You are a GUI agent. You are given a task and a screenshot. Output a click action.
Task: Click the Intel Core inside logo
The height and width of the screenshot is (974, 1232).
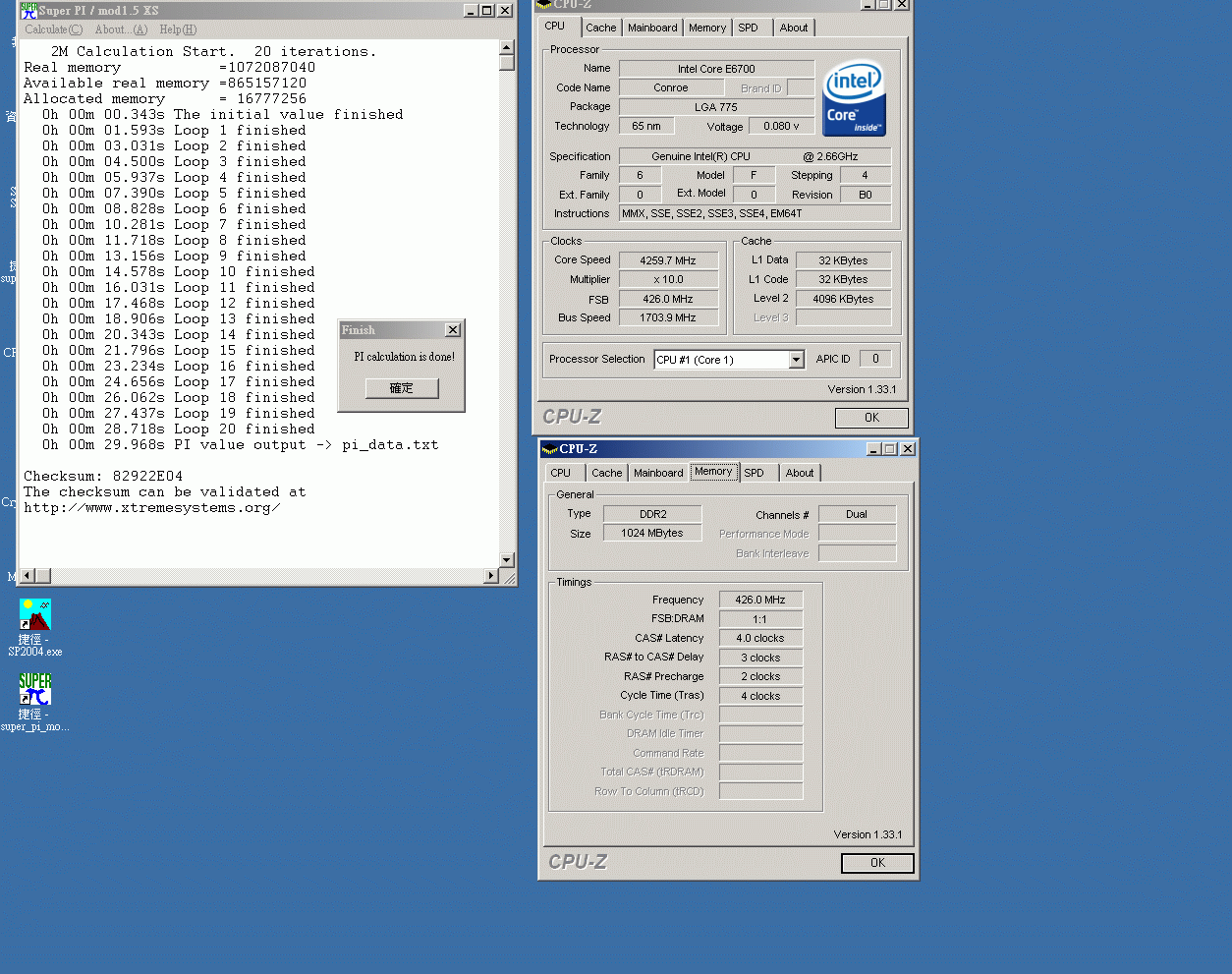853,98
